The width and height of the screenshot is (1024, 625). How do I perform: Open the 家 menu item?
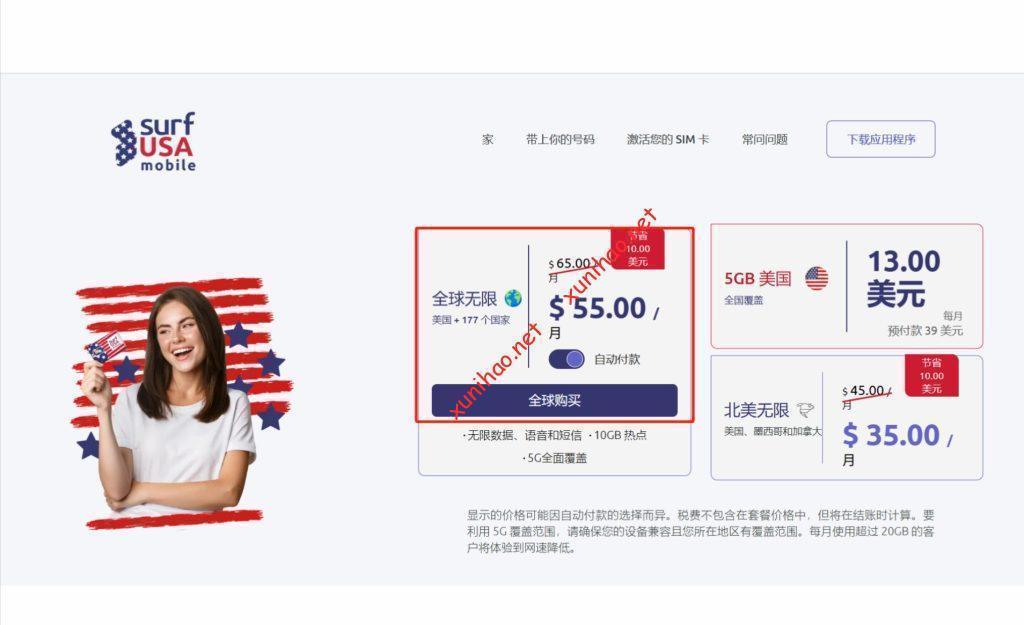point(488,139)
